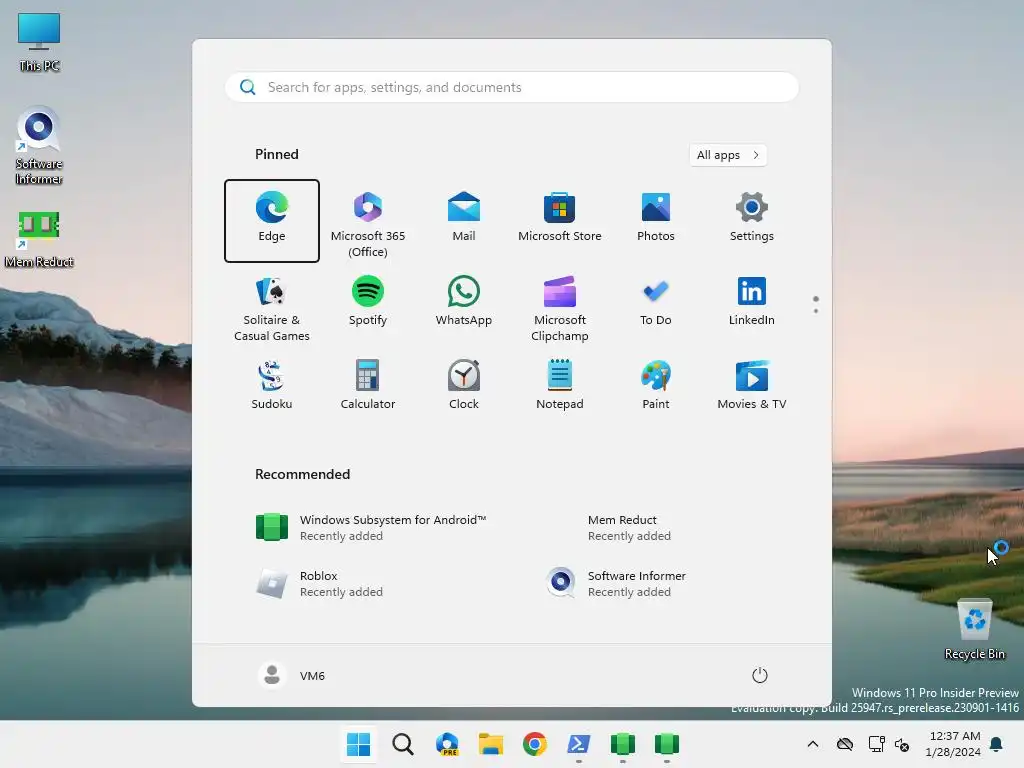Select This PC desktop icon
Screen dimensions: 1024x768
pos(39,42)
